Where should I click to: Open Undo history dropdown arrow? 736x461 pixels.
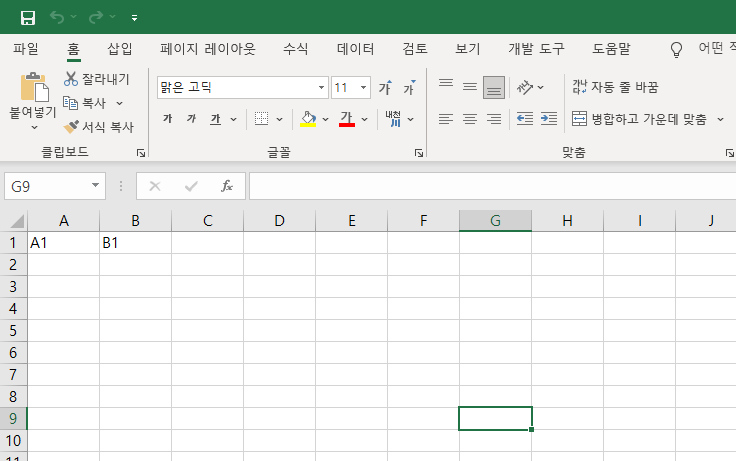74,17
